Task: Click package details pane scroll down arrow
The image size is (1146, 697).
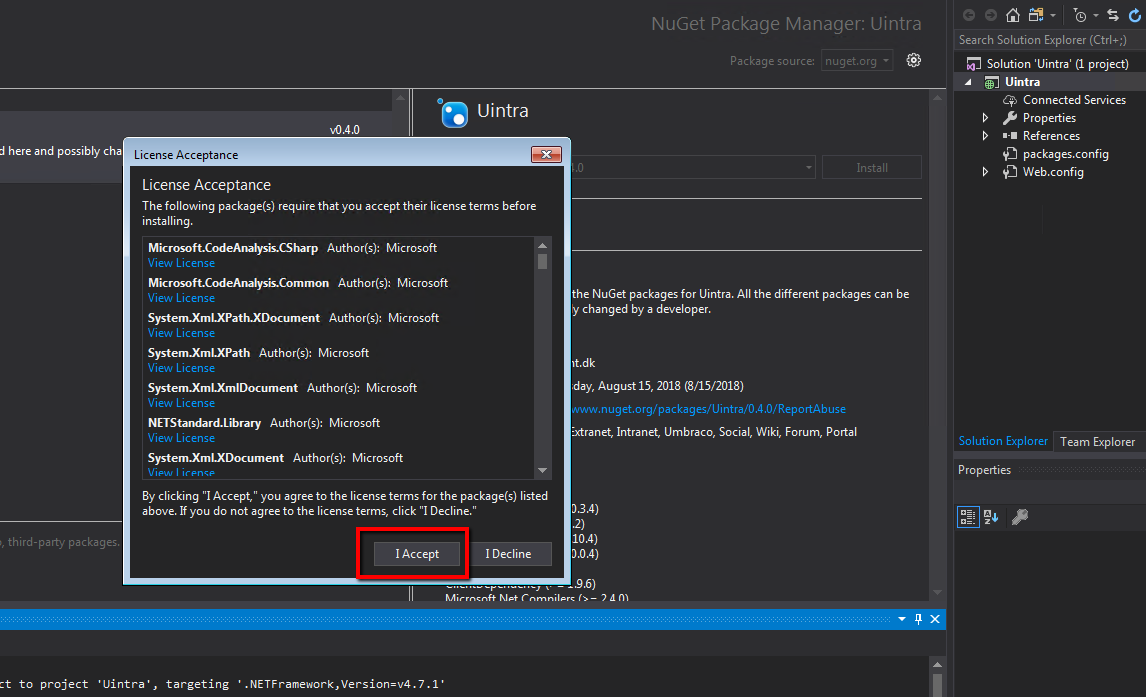Action: pyautogui.click(x=938, y=593)
